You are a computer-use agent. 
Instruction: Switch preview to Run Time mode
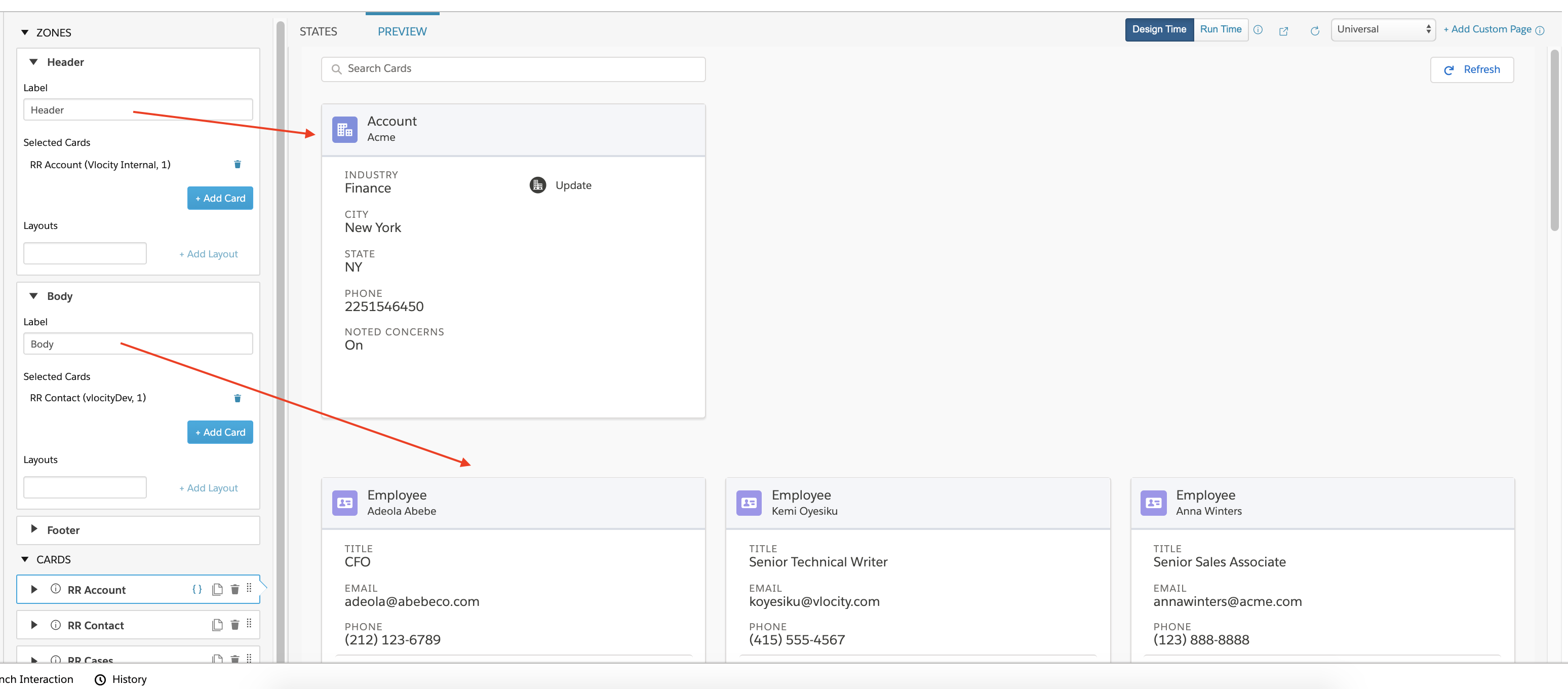click(x=1221, y=29)
